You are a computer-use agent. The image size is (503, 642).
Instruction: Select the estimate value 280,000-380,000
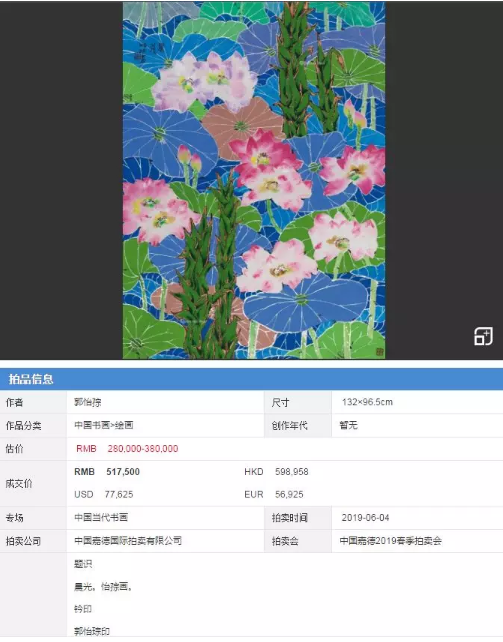tap(143, 449)
